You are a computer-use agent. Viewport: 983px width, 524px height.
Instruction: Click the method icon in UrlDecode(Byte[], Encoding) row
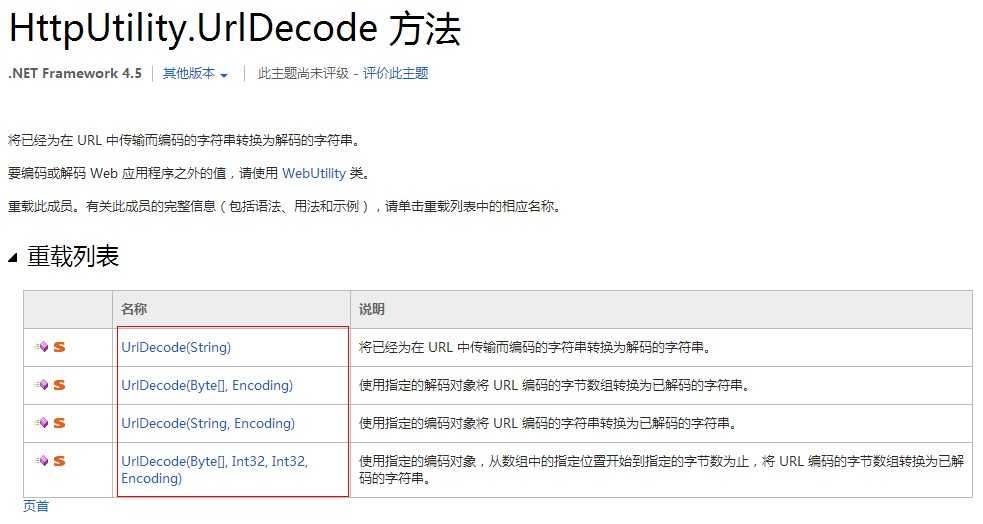(x=42, y=385)
